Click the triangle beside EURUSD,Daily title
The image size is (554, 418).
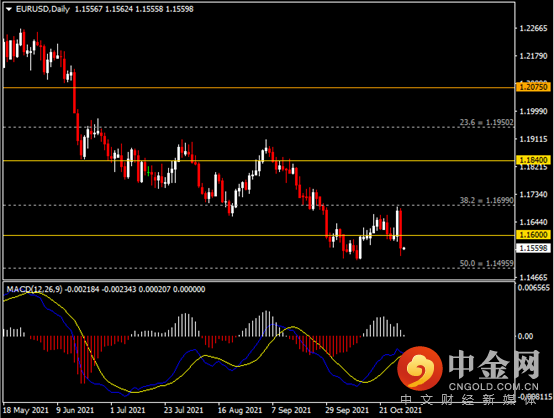(x=9, y=9)
